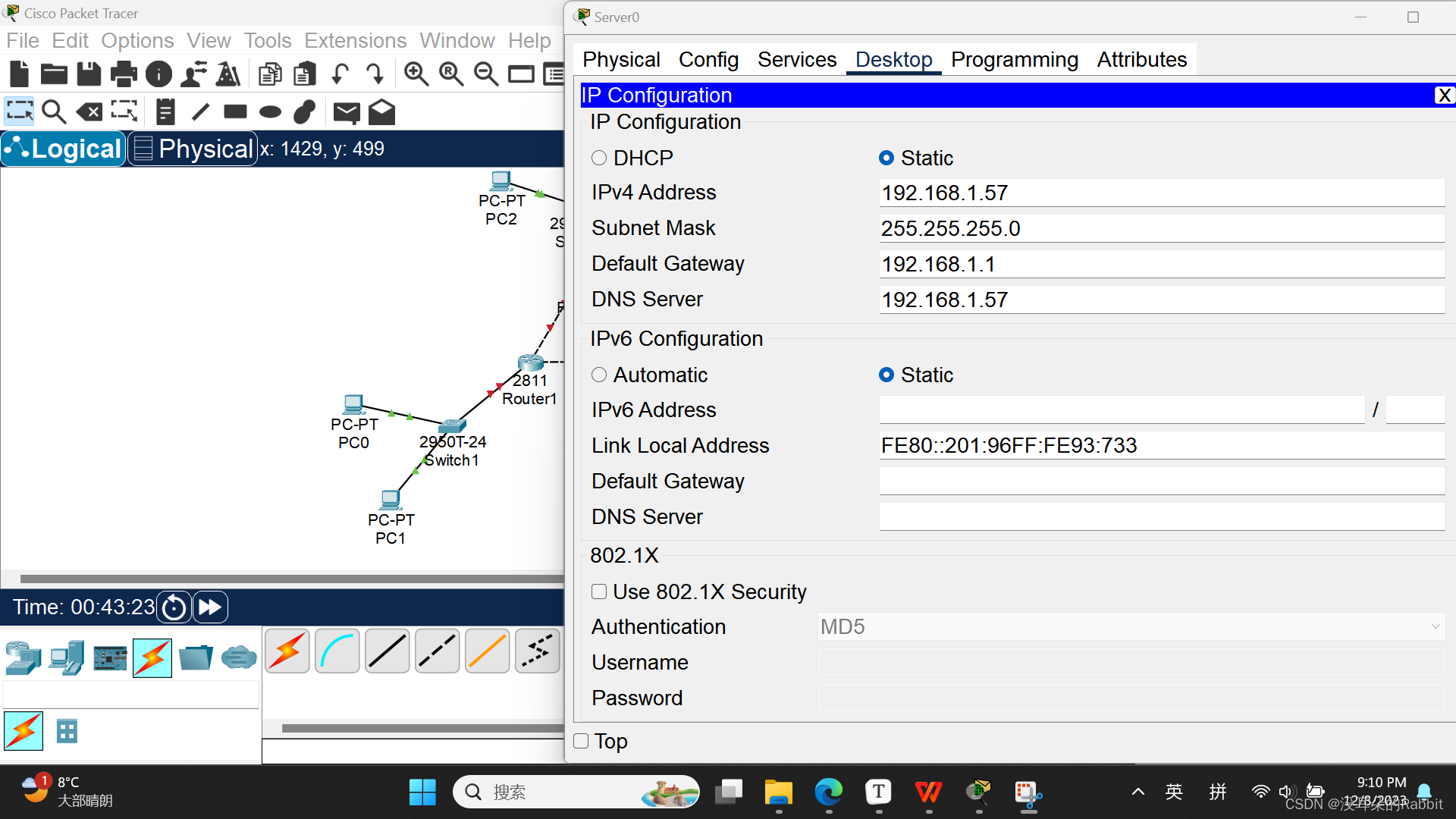The width and height of the screenshot is (1456, 819).
Task: Select Static radio under IPv6 Configuration
Action: pos(886,375)
